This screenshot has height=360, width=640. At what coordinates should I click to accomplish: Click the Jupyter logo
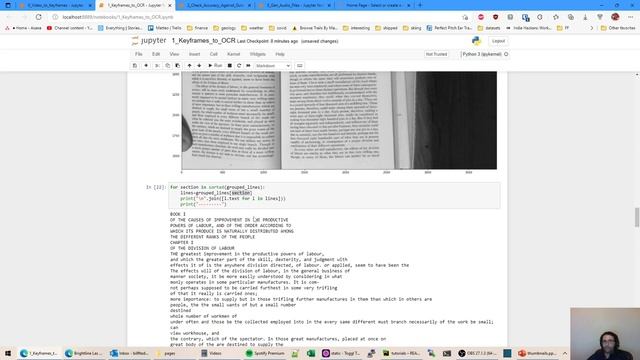tap(149, 41)
